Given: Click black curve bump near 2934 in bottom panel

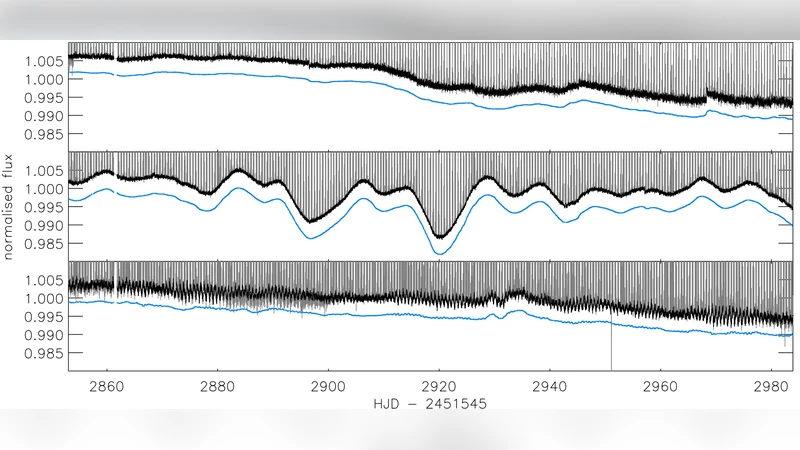Looking at the screenshot, I should tap(516, 293).
